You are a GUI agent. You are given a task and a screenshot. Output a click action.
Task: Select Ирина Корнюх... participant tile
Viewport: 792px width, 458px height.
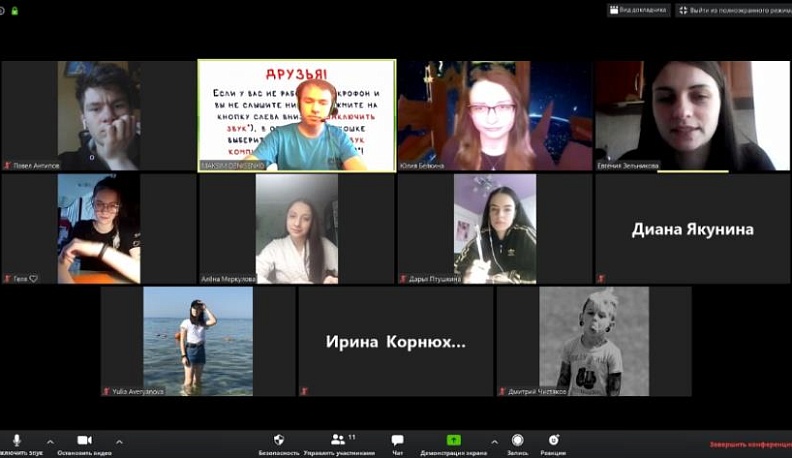point(395,341)
